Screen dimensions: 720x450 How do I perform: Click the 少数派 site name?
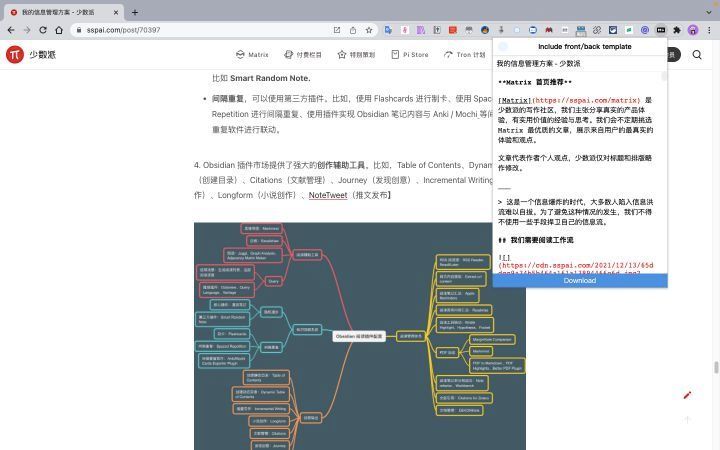(x=43, y=55)
